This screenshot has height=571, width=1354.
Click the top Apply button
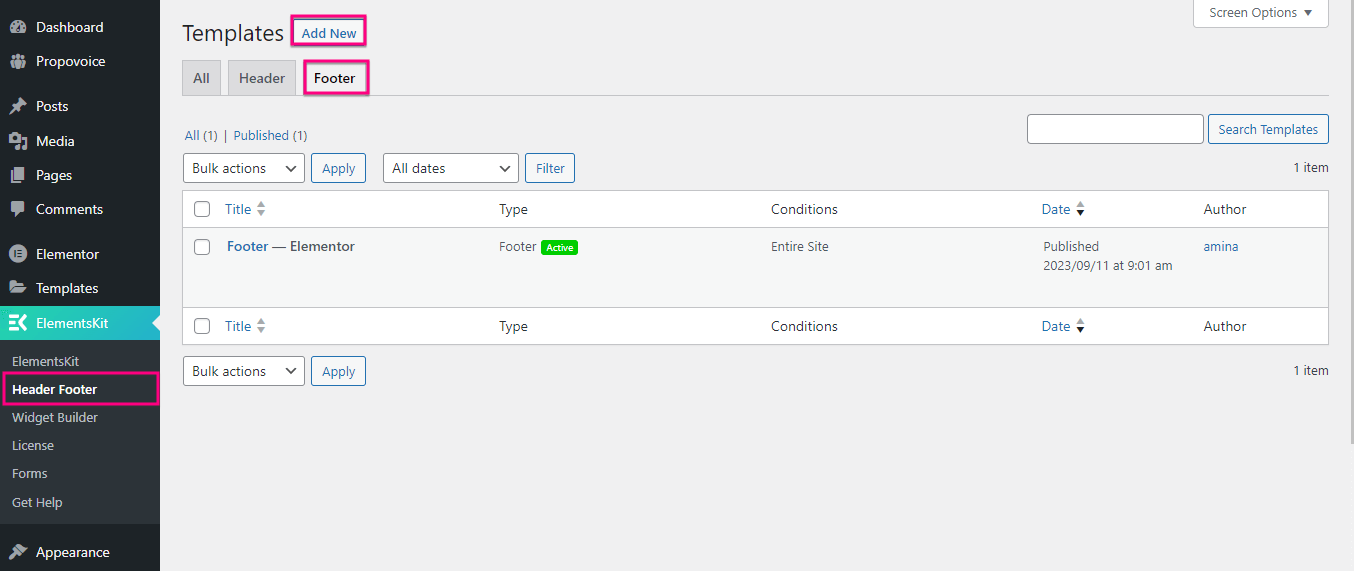pos(338,168)
